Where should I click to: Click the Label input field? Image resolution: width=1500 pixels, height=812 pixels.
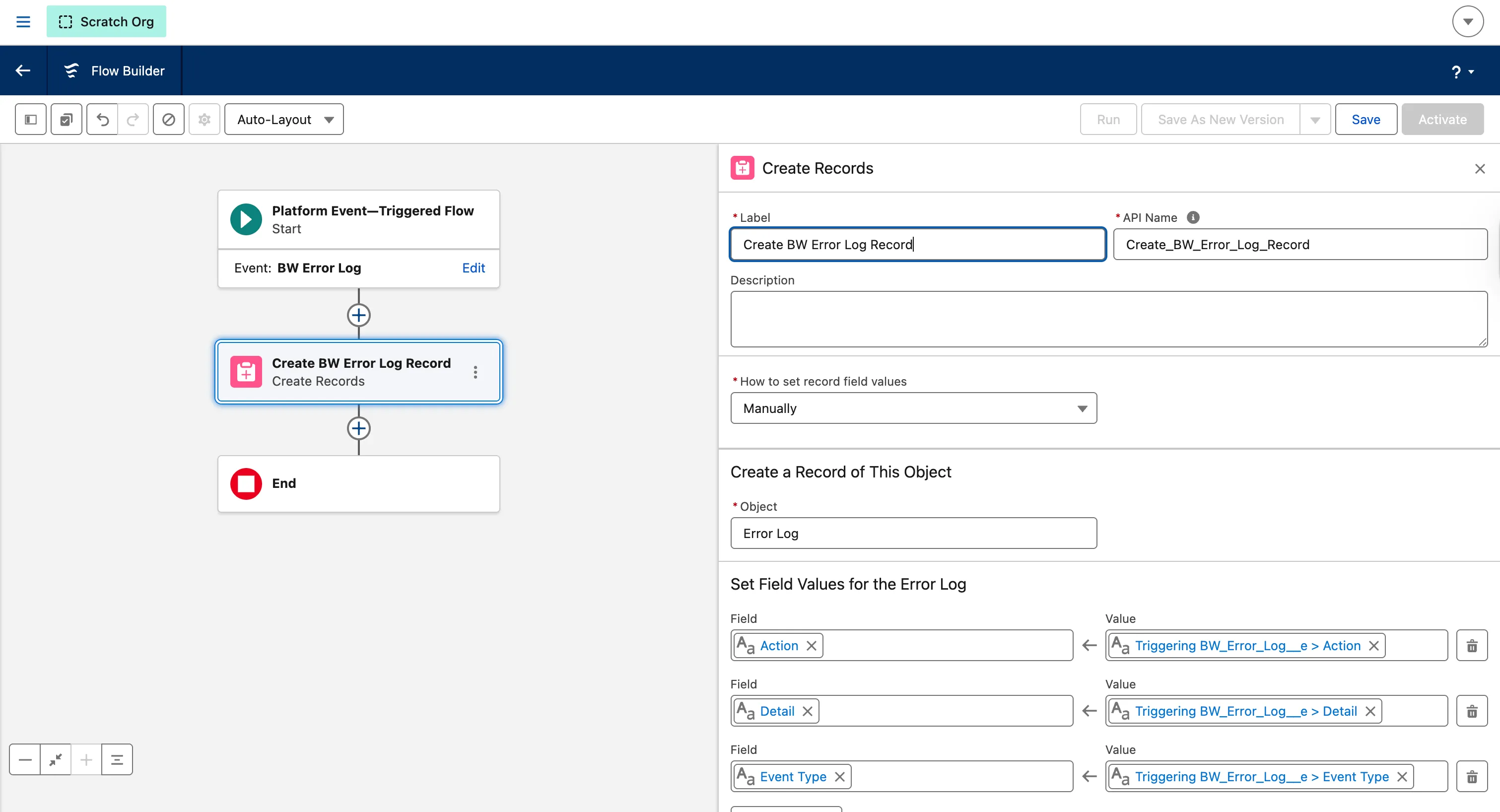(918, 245)
